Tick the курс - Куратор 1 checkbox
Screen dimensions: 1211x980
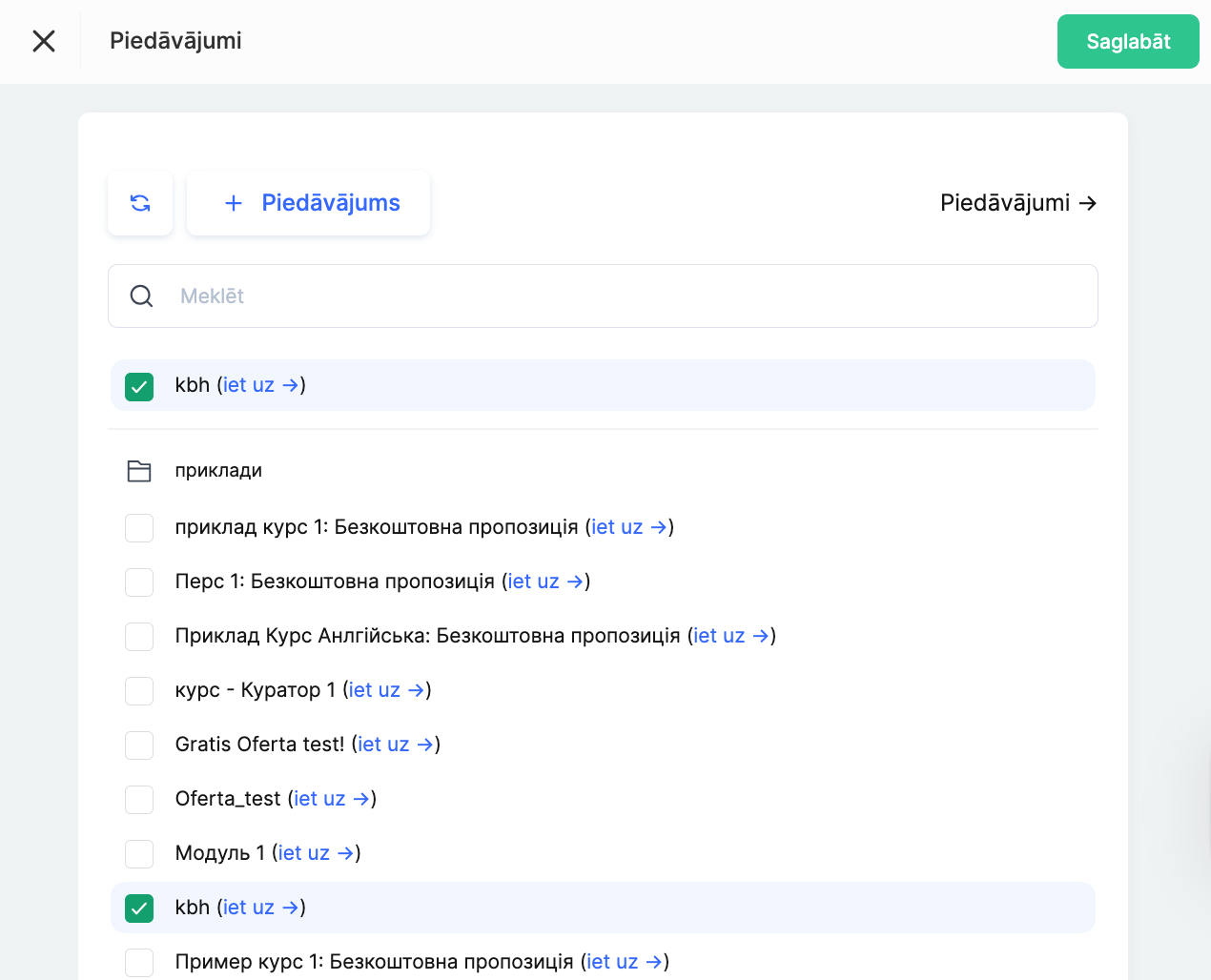coord(139,690)
